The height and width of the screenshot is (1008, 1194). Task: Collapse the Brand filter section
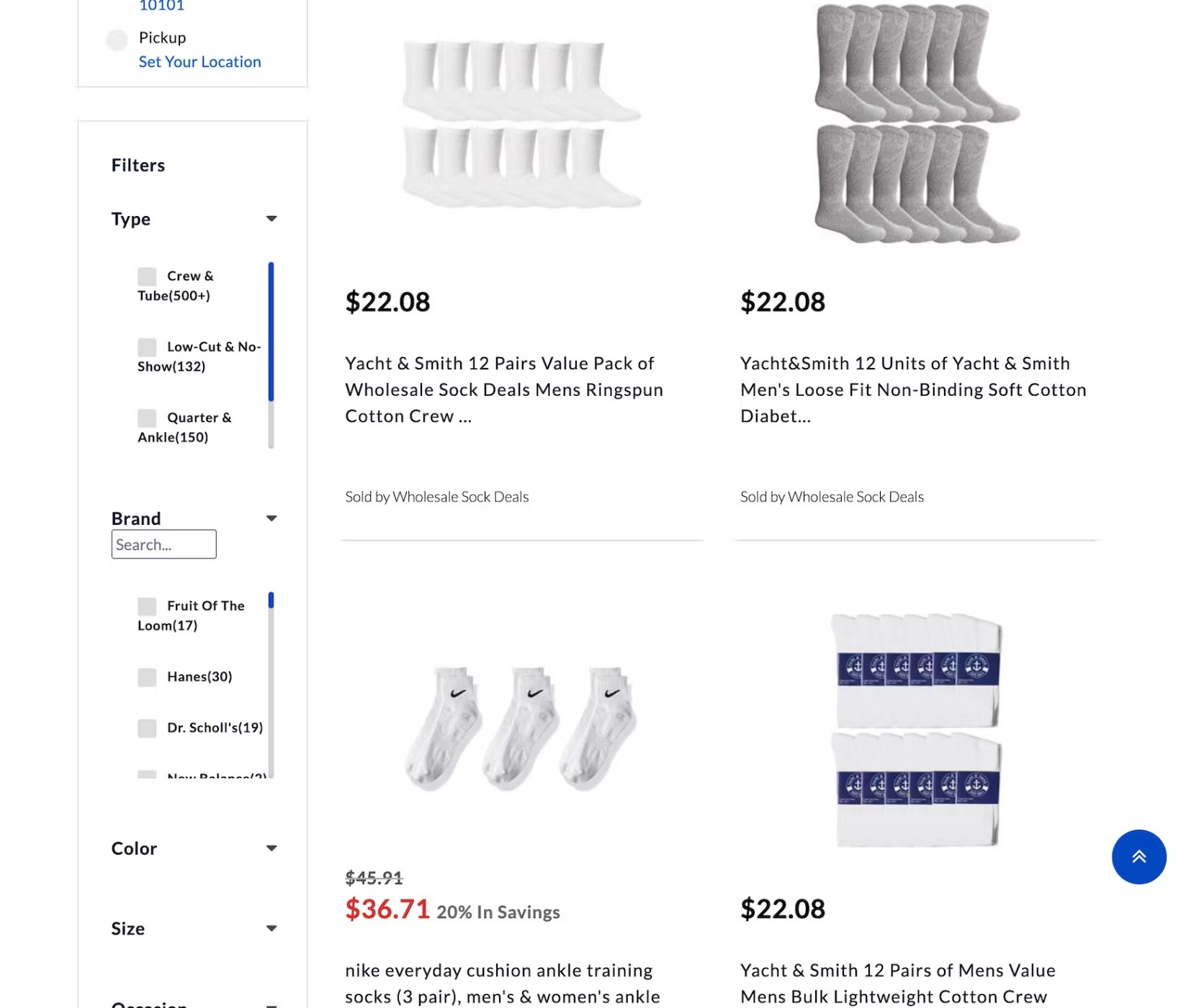pyautogui.click(x=271, y=517)
